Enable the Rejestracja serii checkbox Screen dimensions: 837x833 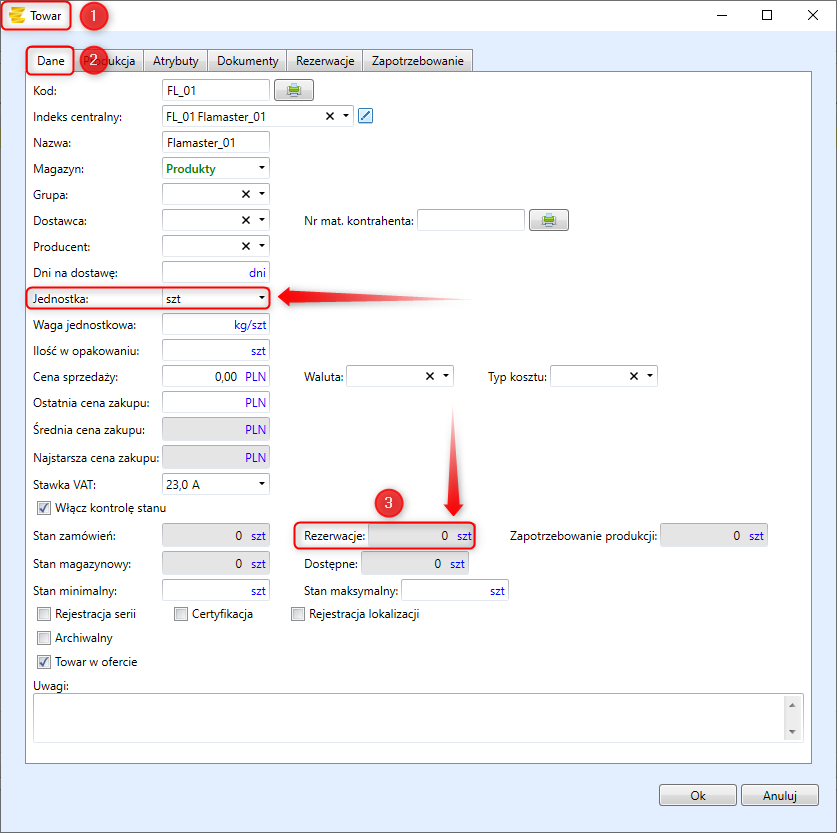43,614
